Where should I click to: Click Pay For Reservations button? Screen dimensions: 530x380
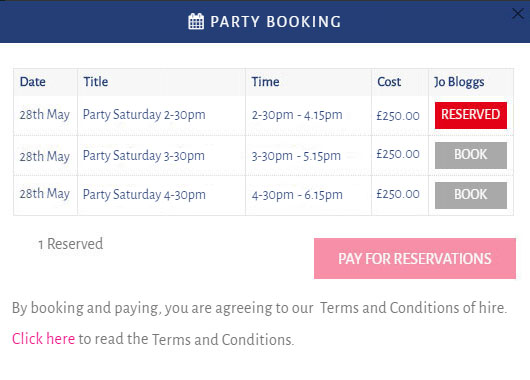point(415,258)
